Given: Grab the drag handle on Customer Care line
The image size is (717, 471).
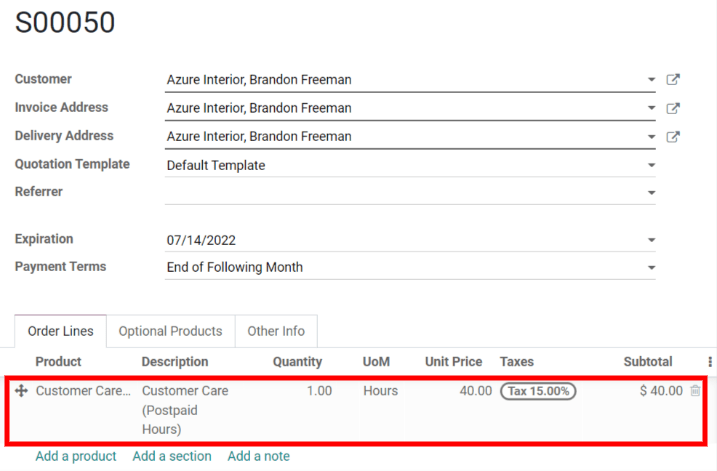Looking at the screenshot, I should click(x=22, y=391).
